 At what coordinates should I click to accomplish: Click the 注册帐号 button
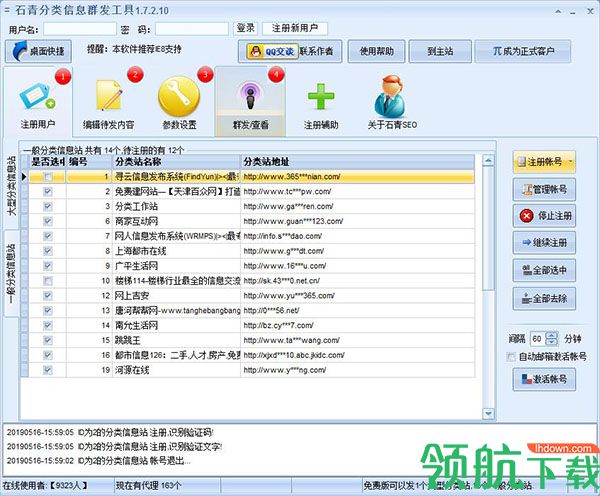tap(540, 162)
